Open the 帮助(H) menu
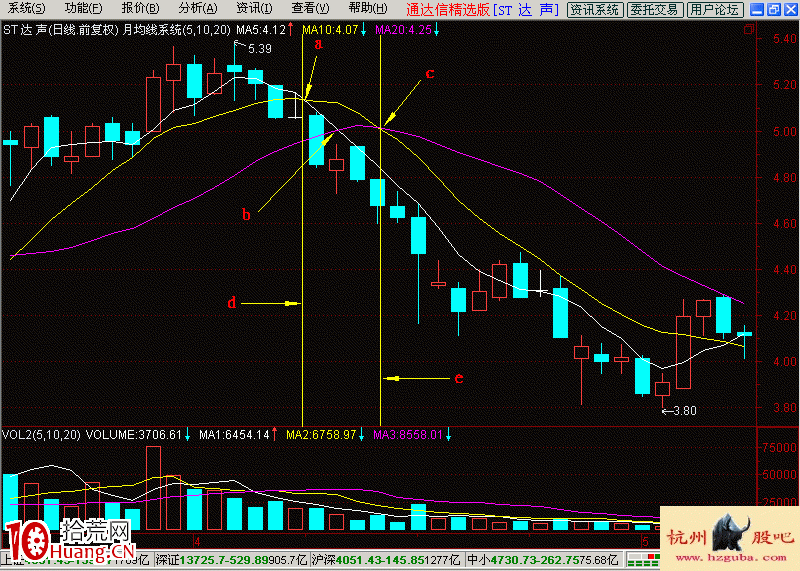 [x=368, y=9]
